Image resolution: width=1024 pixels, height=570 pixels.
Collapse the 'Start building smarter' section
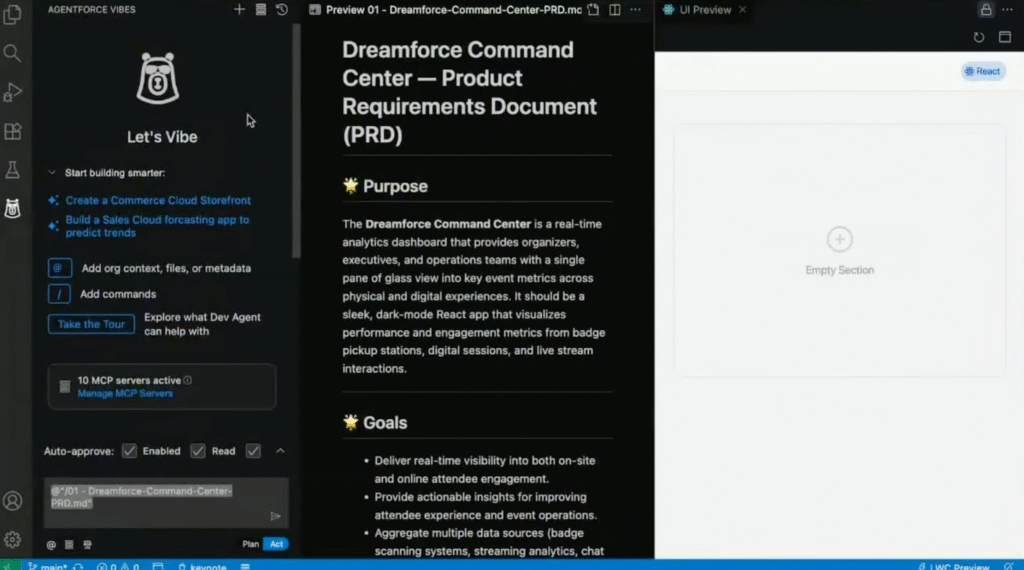coord(52,173)
